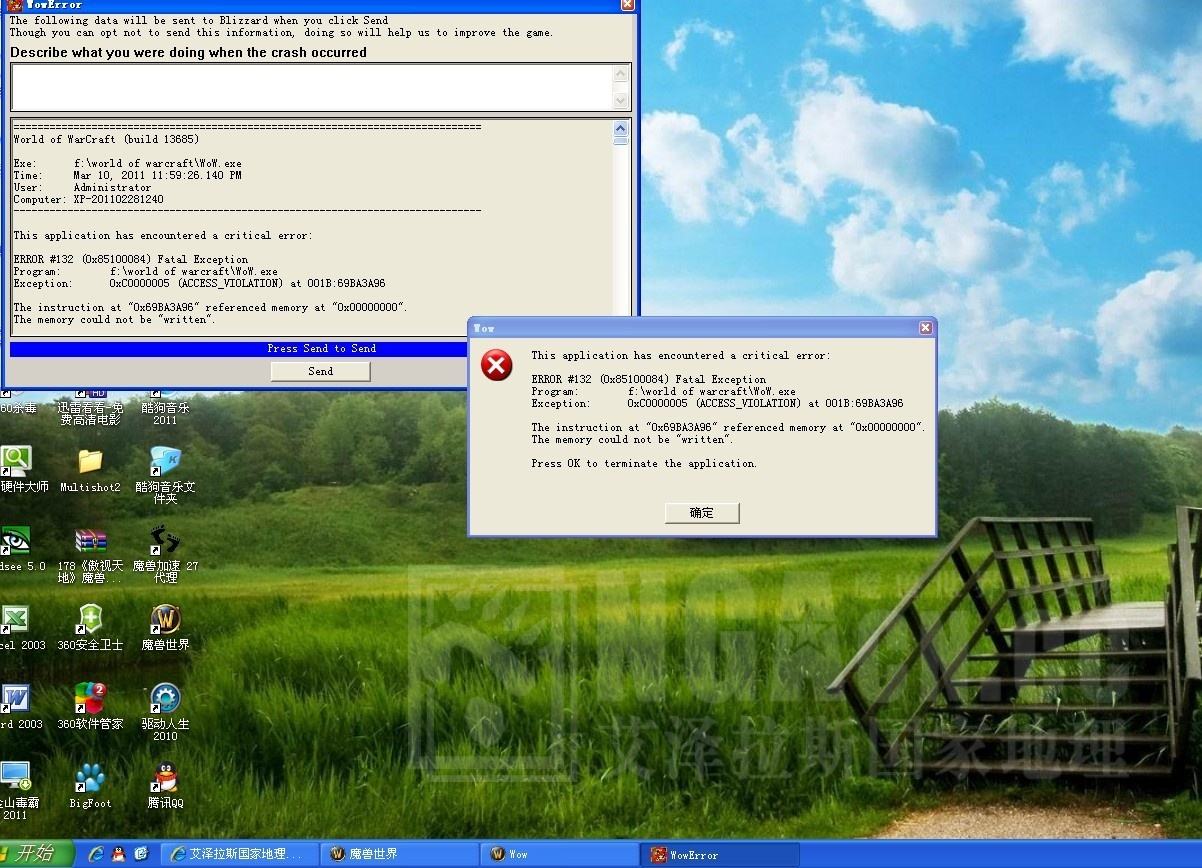Open 驱动人生 2010 desktop shortcut
Screen dimensions: 1202x868
click(x=165, y=712)
